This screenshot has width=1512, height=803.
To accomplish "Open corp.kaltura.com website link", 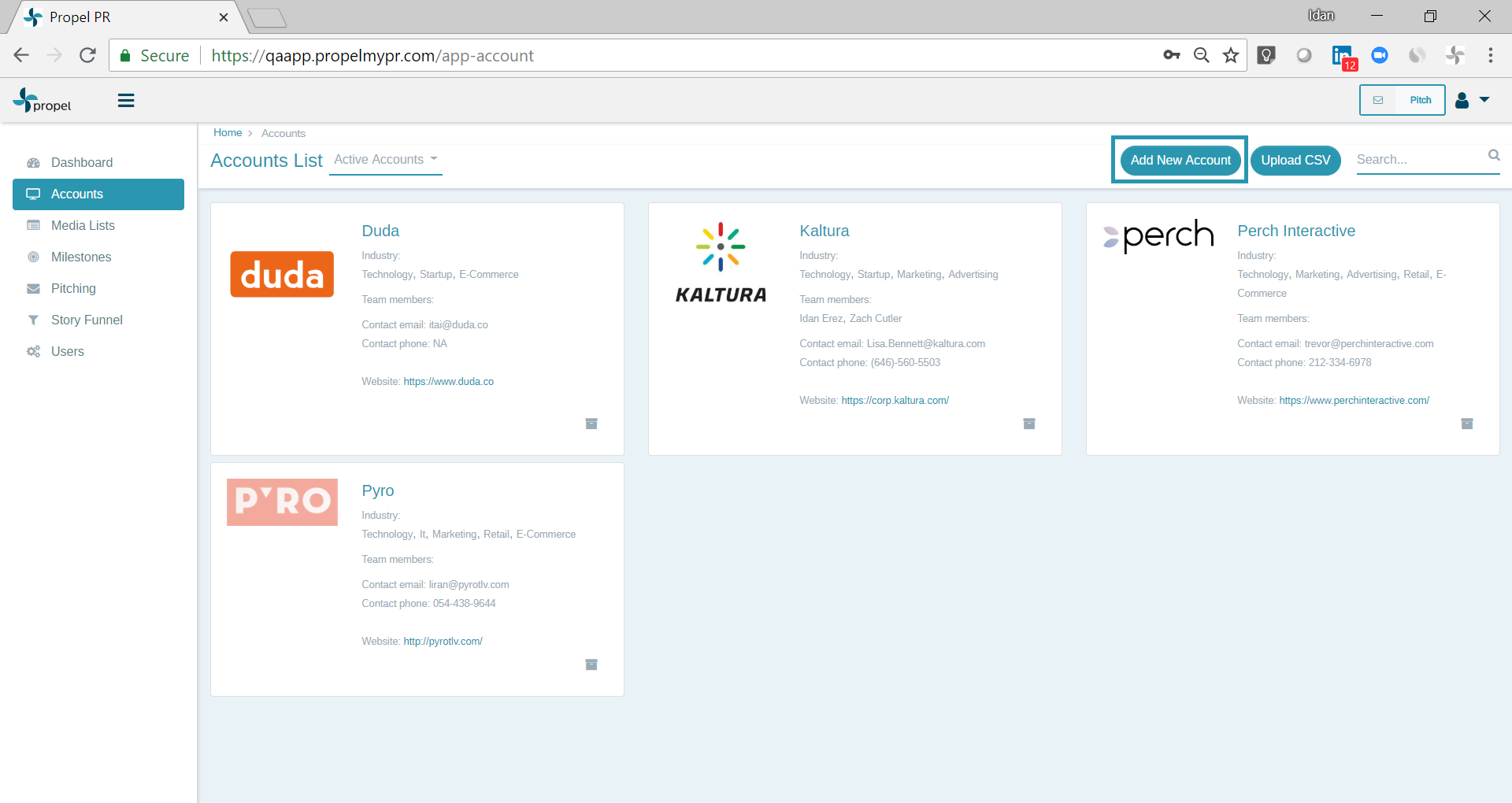I will pyautogui.click(x=895, y=401).
